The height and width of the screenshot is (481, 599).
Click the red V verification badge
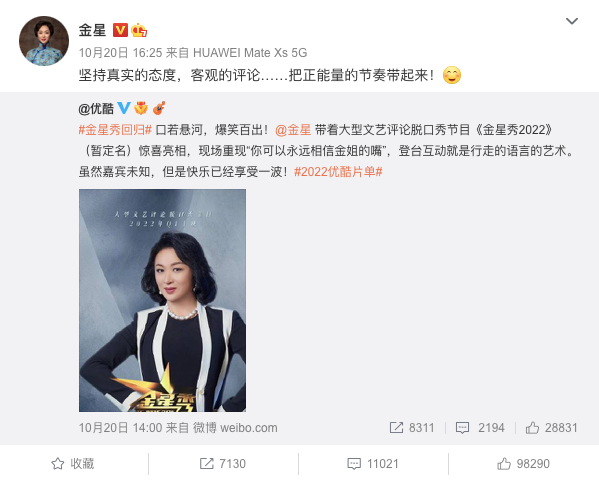click(x=120, y=30)
